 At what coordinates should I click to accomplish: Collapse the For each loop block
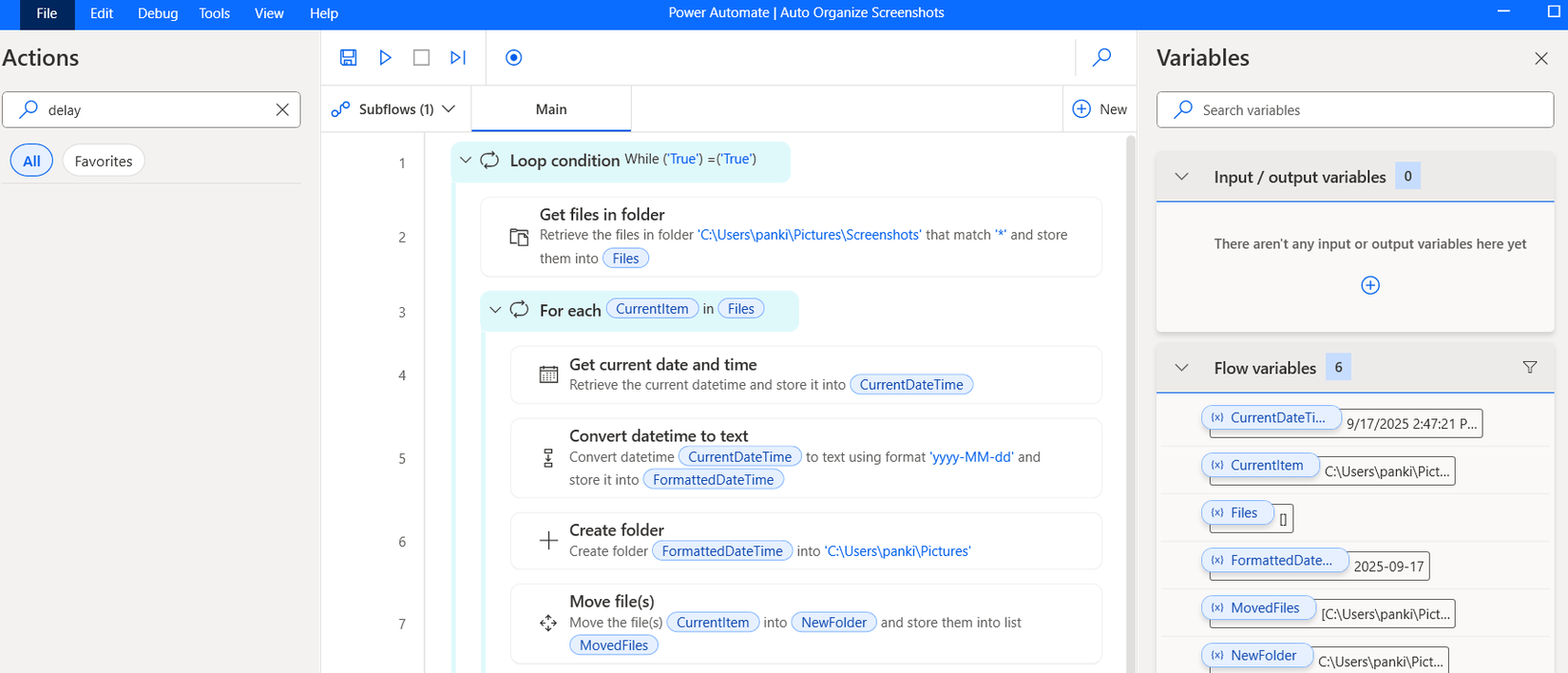click(x=495, y=310)
